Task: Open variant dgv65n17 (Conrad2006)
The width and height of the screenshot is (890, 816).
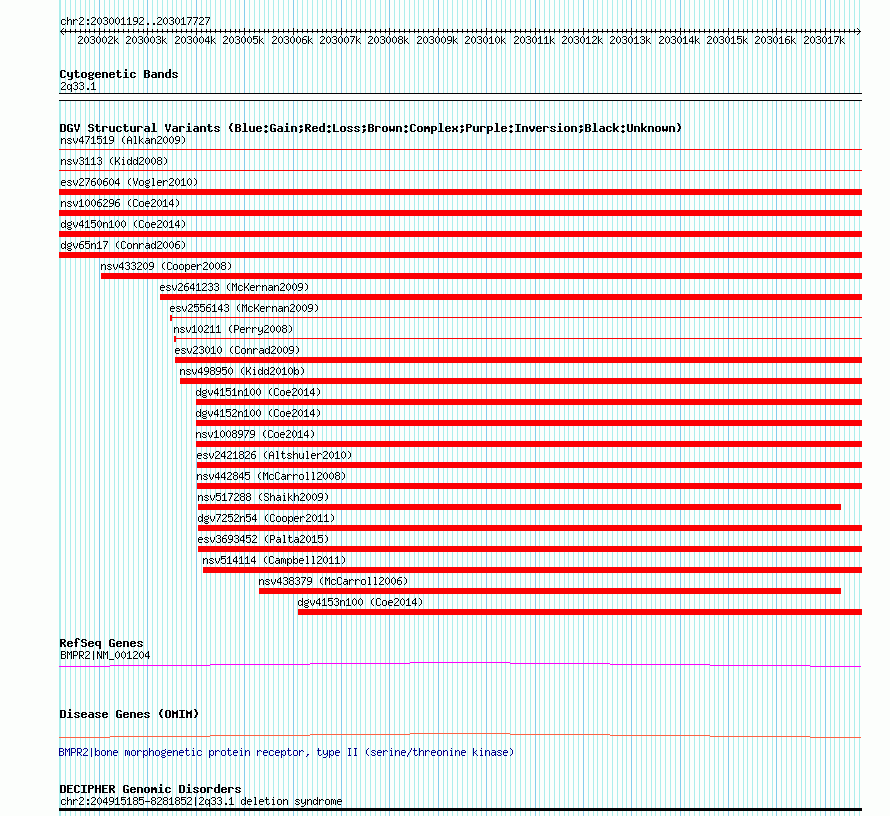Action: (x=123, y=245)
